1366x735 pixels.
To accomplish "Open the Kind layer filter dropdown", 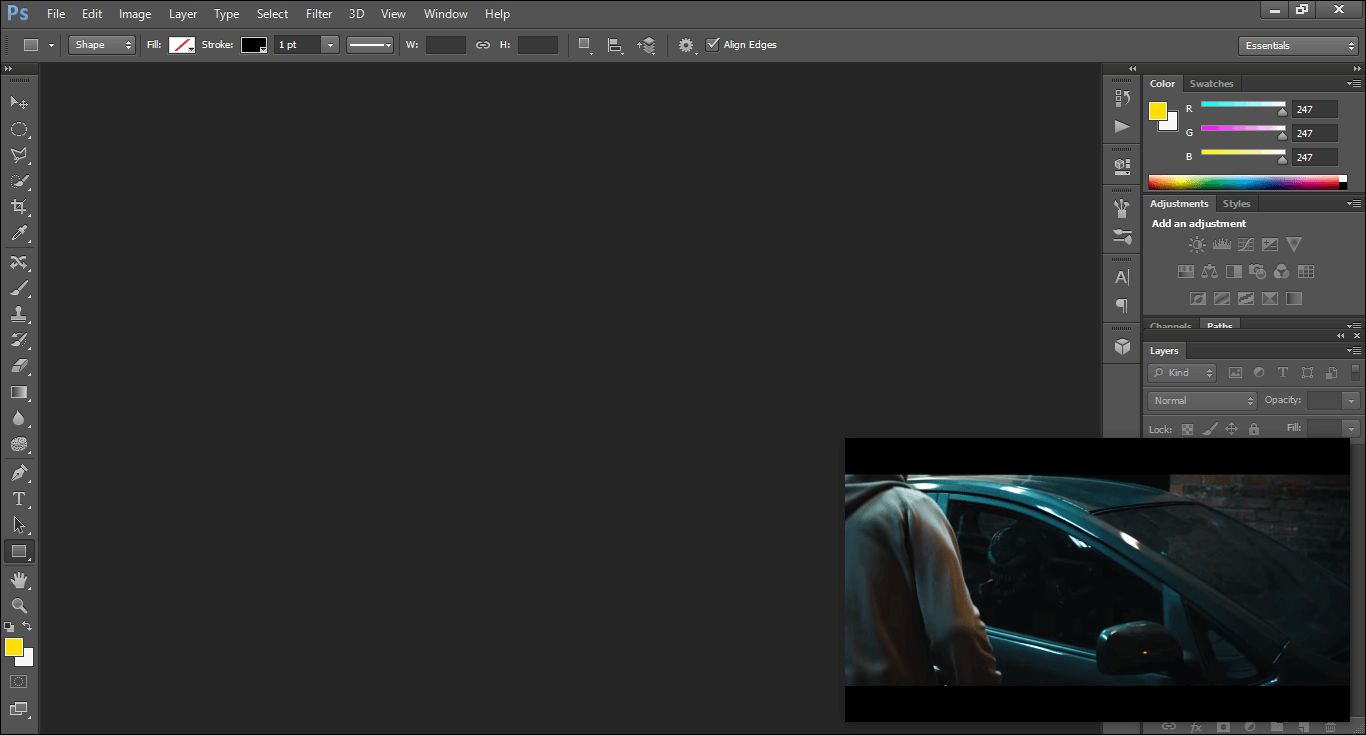I will click(x=1182, y=373).
